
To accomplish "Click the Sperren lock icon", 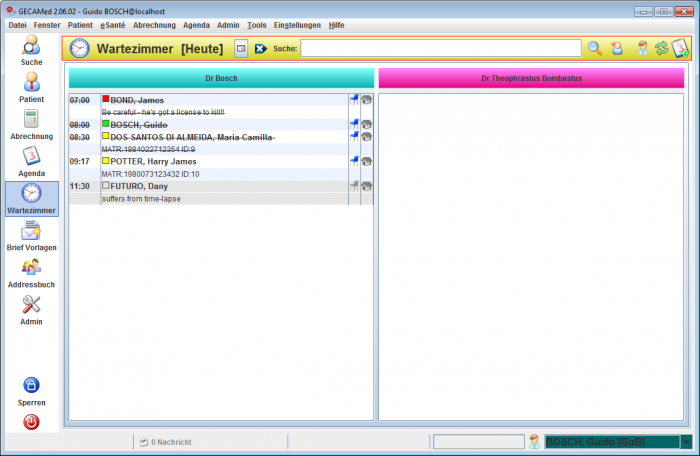I will coord(31,386).
